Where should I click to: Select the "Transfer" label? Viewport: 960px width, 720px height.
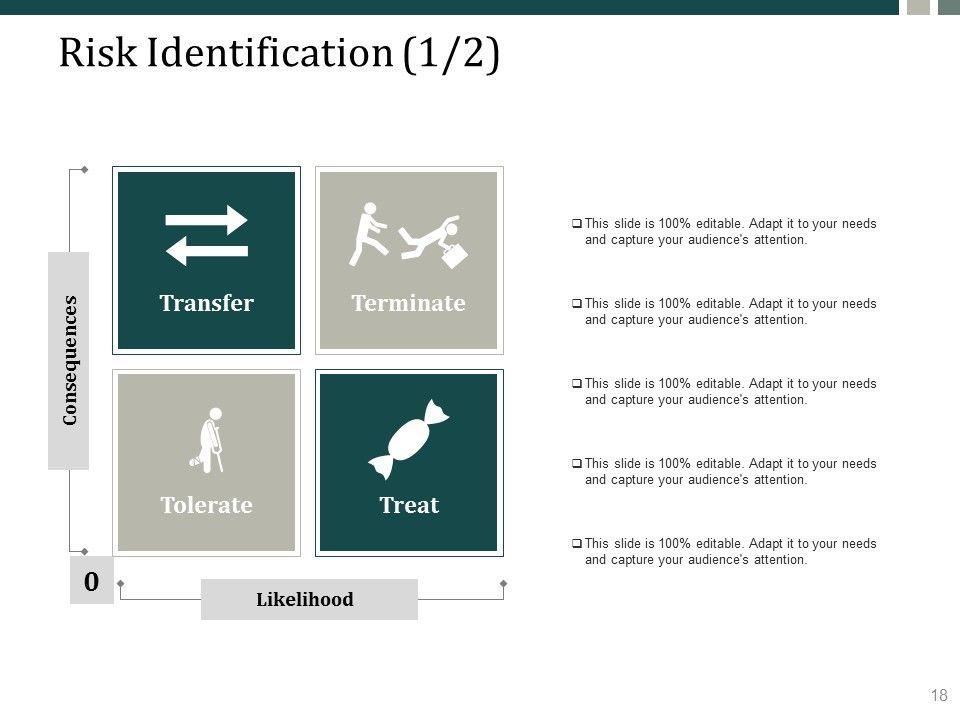(x=206, y=303)
